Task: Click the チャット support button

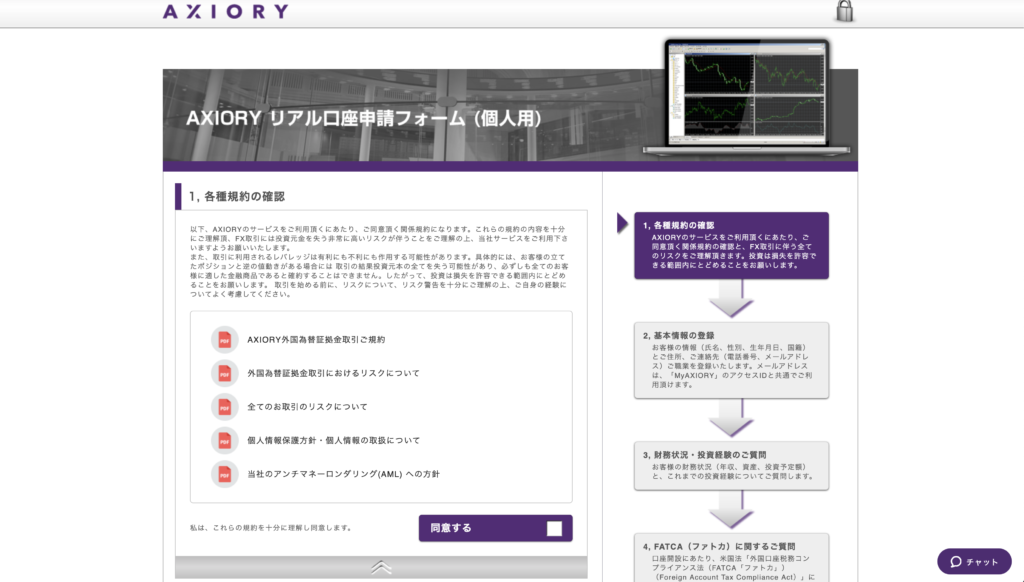Action: click(x=974, y=561)
